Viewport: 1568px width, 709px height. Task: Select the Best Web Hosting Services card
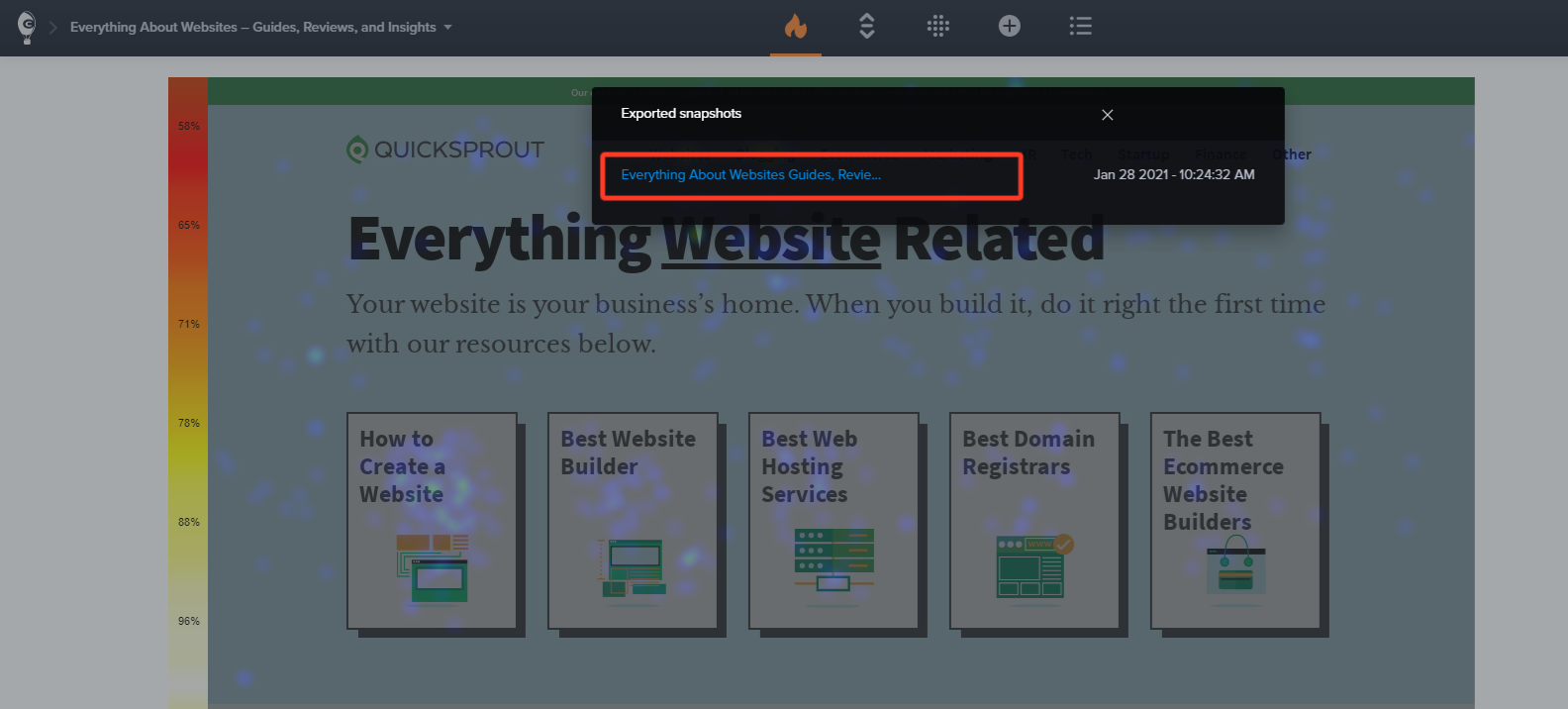click(833, 521)
